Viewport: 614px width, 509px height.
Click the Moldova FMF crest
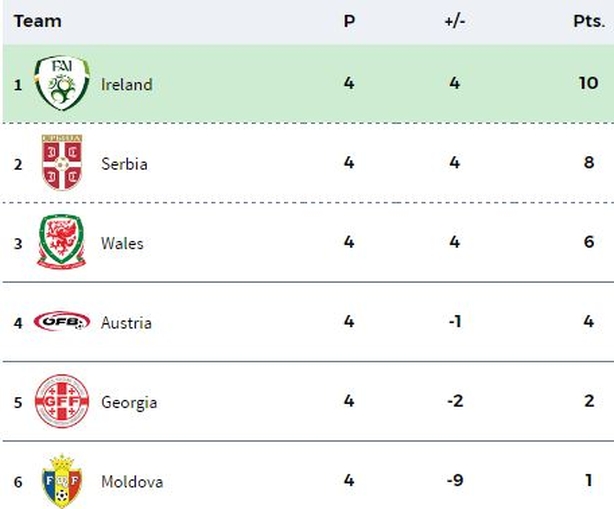61,481
